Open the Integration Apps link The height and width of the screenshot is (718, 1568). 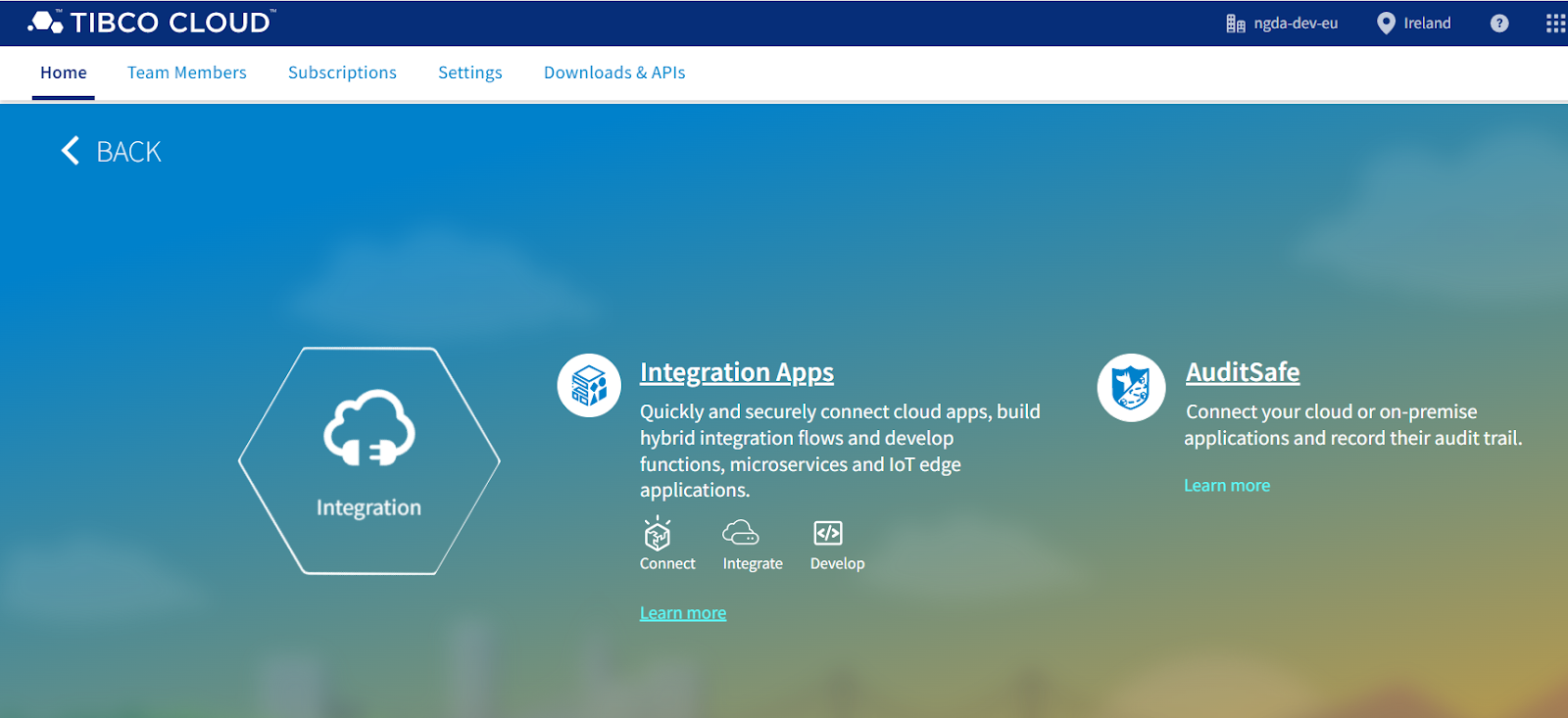point(737,372)
